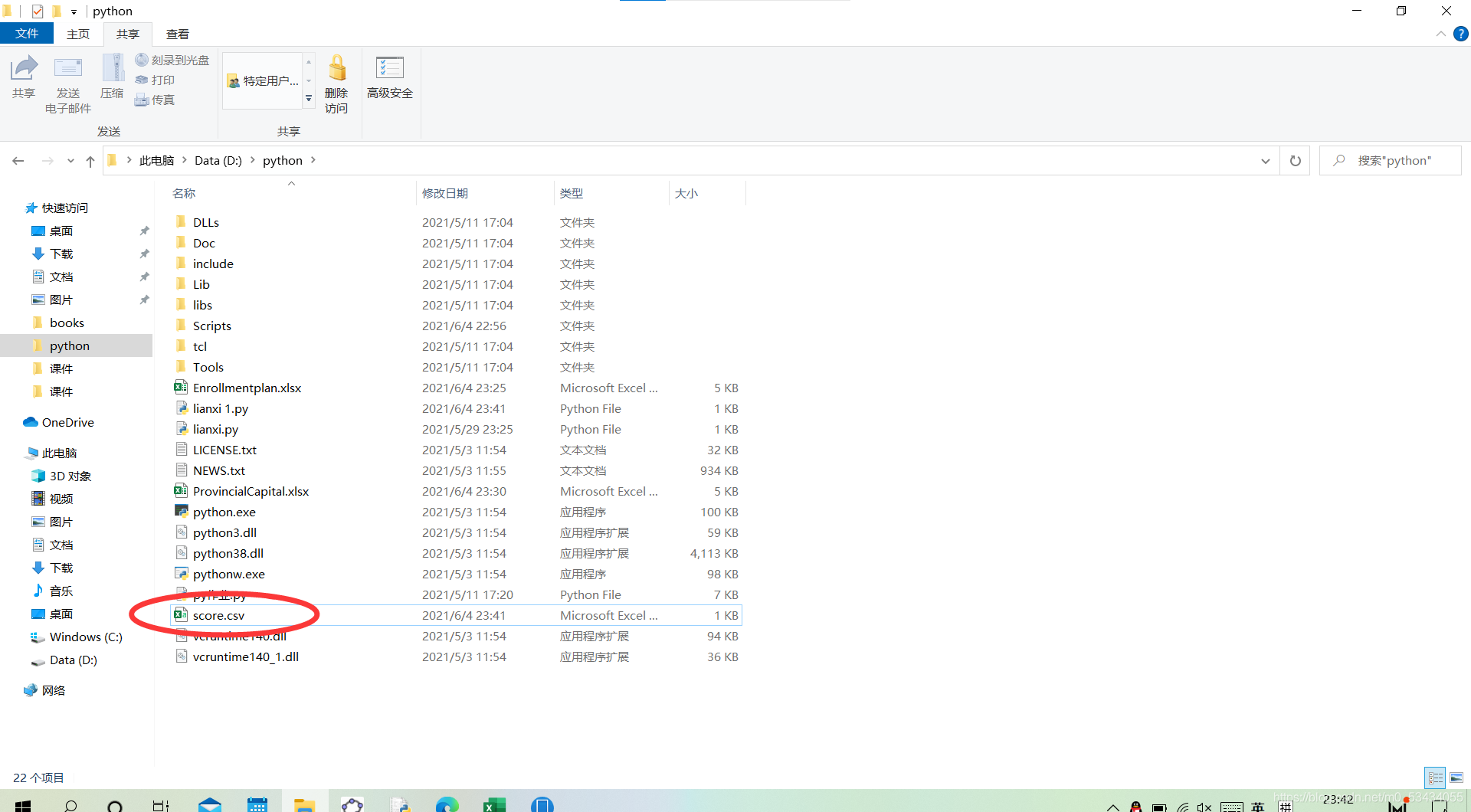
Task: Switch to the View ribbon tab
Action: click(x=178, y=34)
